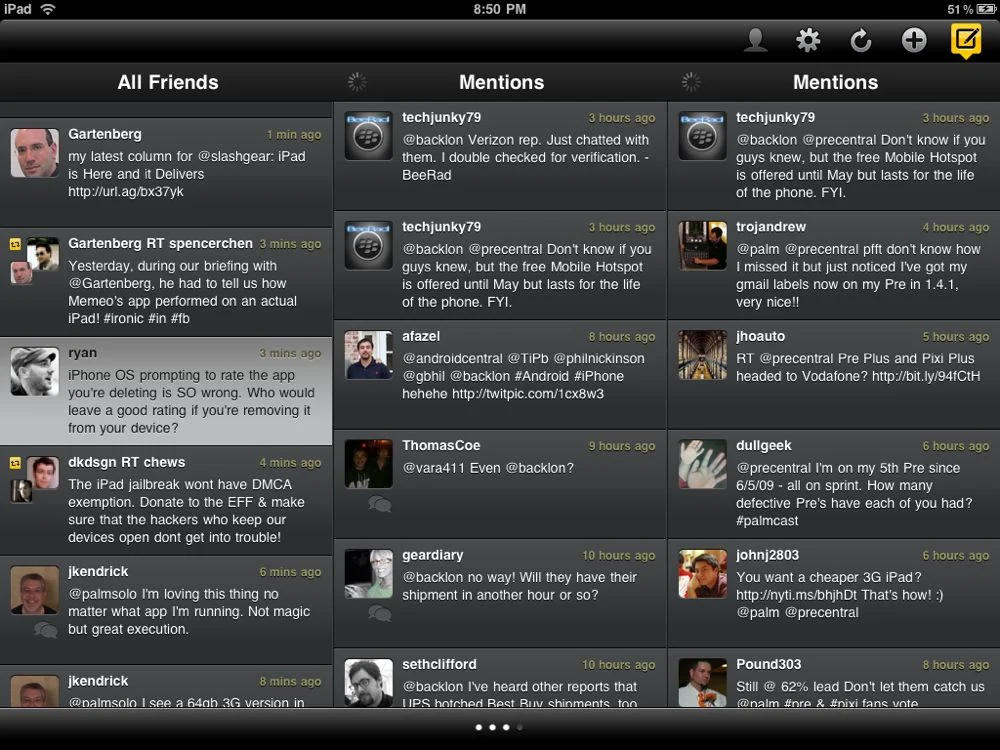
Task: Tap the BeeRad avatar on techjunky79's Verizon rep tweet
Action: 369,136
